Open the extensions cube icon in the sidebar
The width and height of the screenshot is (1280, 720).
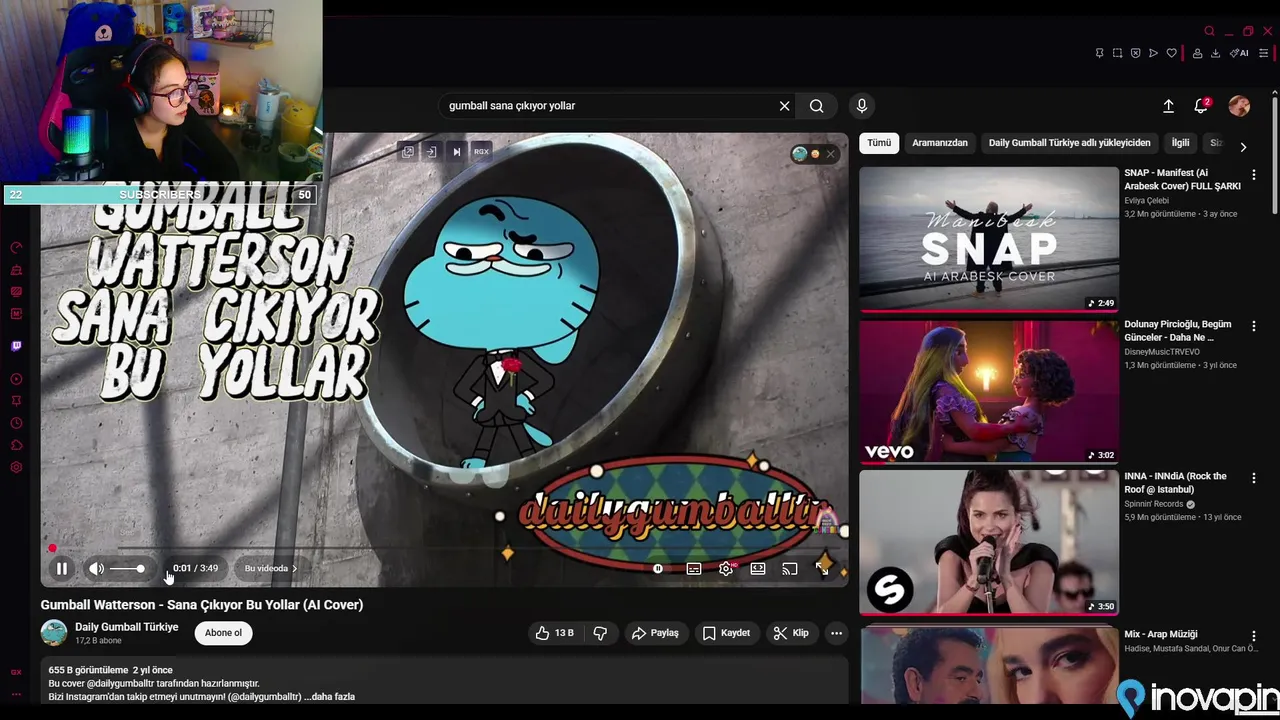(16, 445)
